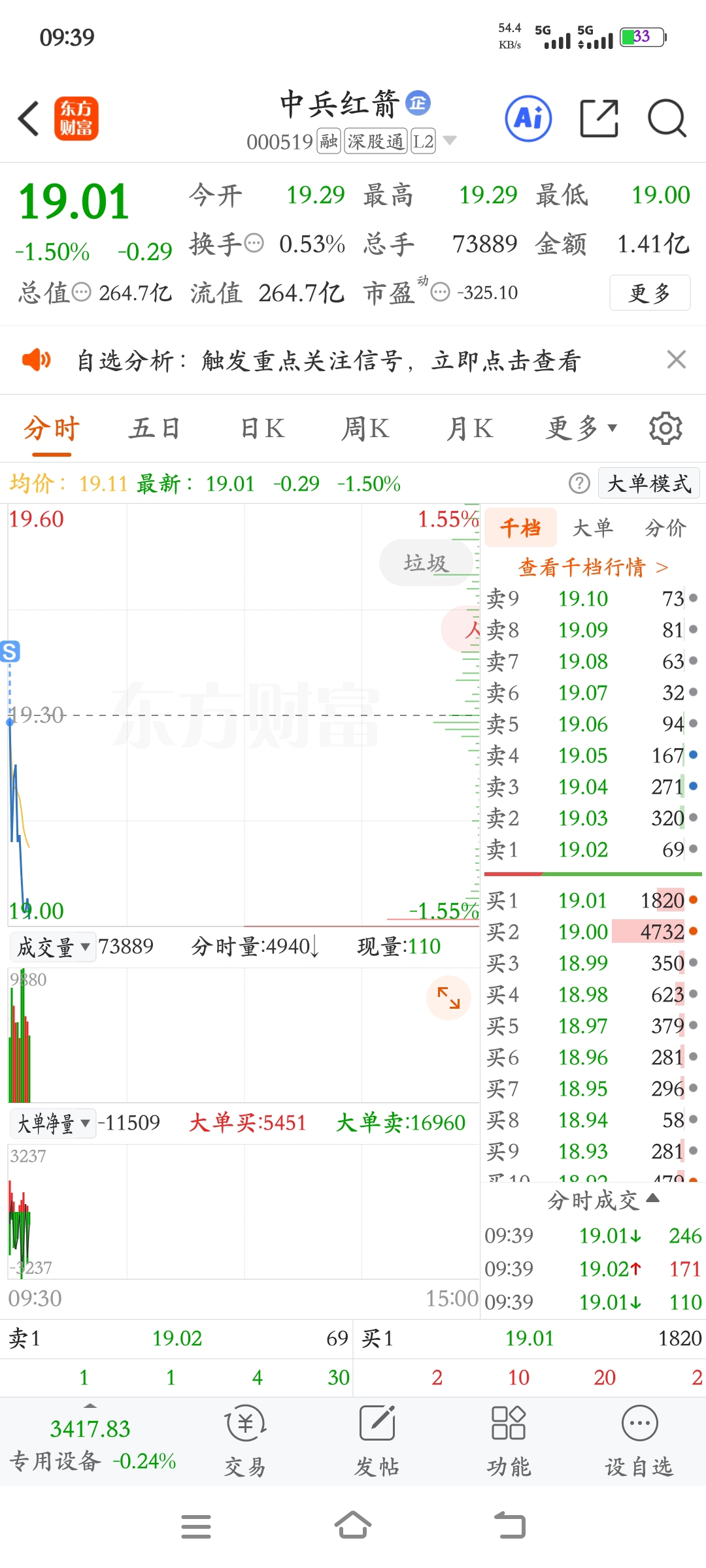Open the search magnifier icon

tap(667, 118)
